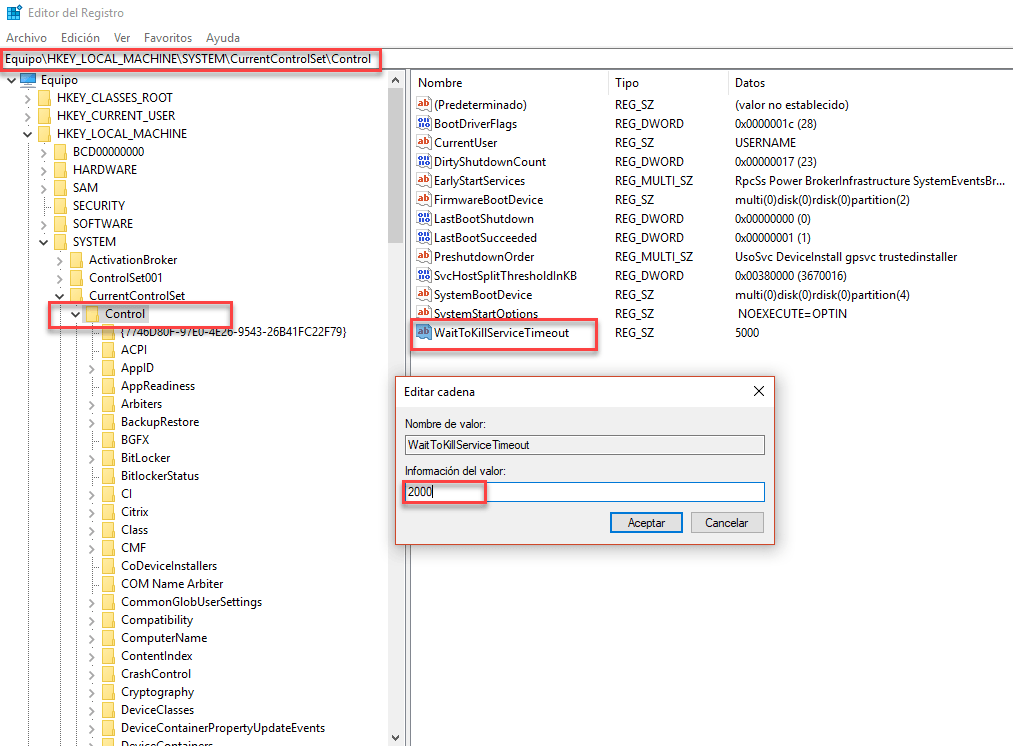
Task: Select the CrashControl key in tree
Action: coord(156,674)
